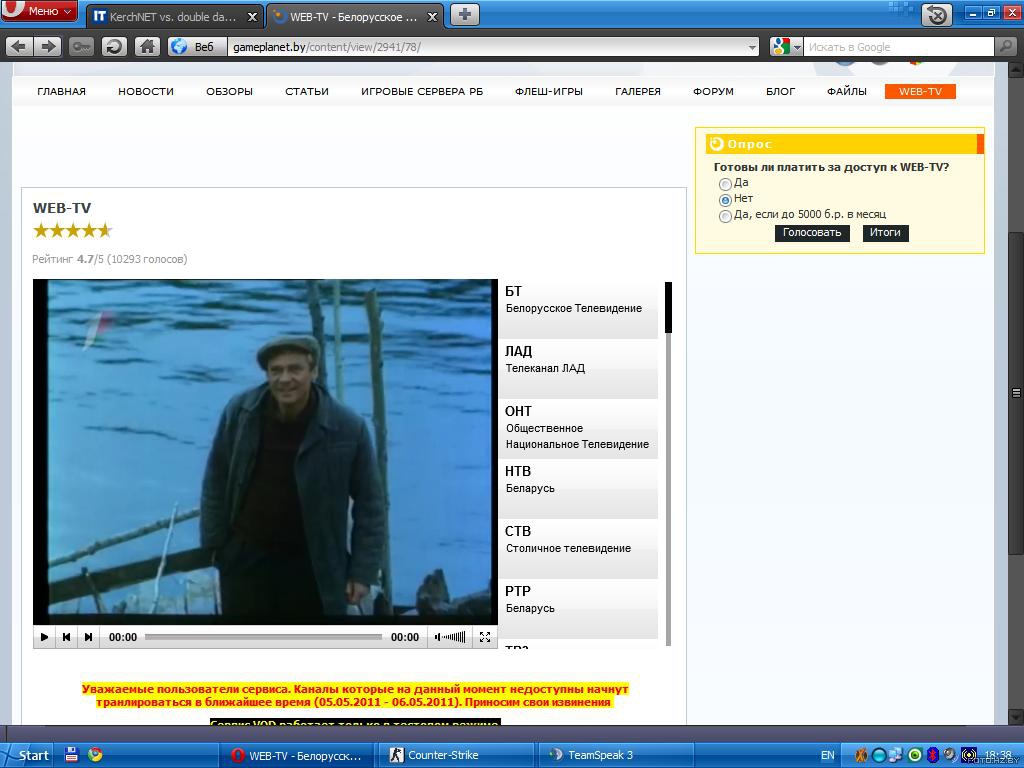1024x768 pixels.
Task: Rate the page with the star rating
Action: coord(72,230)
